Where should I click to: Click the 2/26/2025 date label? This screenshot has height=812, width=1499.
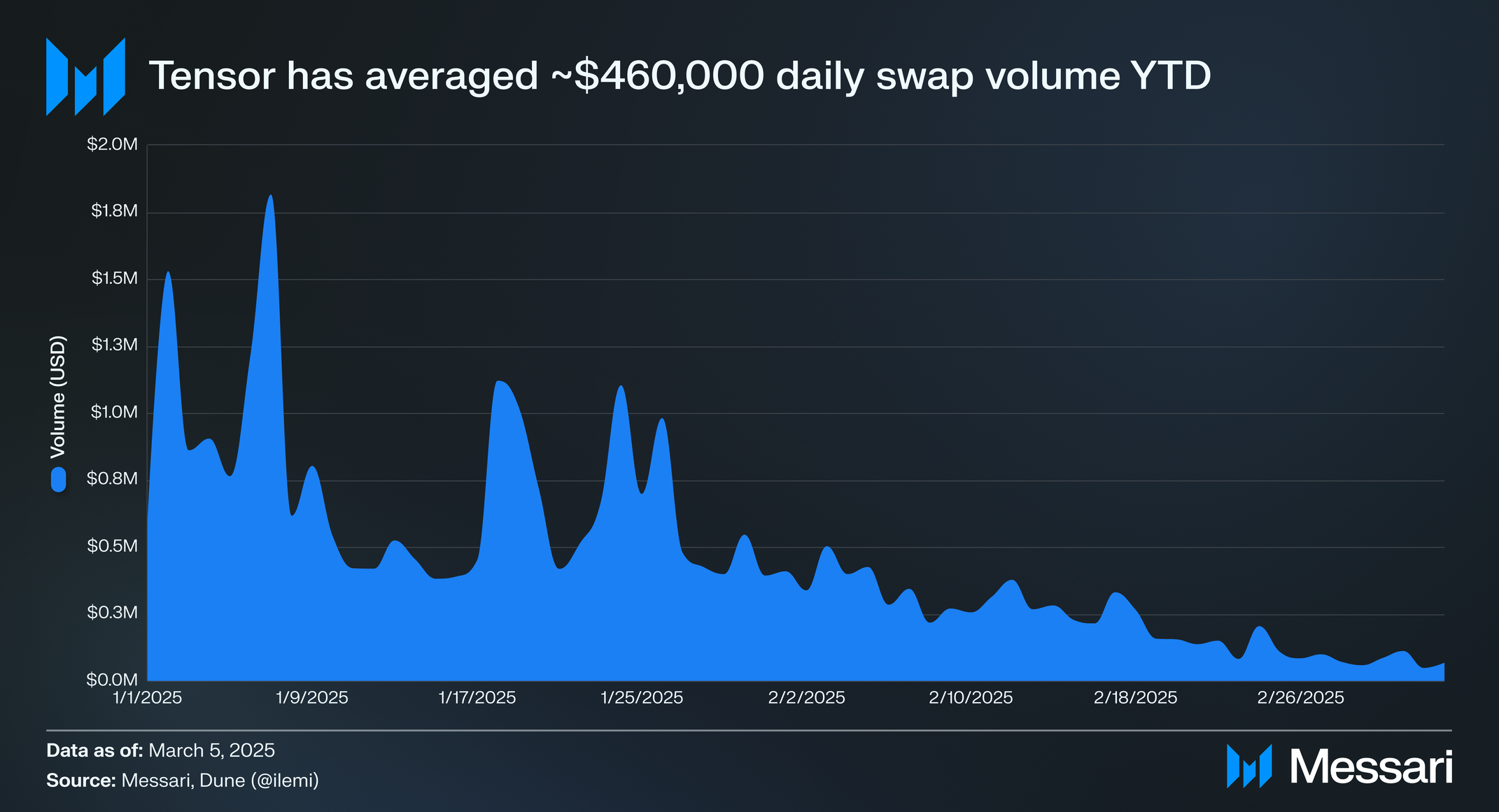pyautogui.click(x=1301, y=698)
